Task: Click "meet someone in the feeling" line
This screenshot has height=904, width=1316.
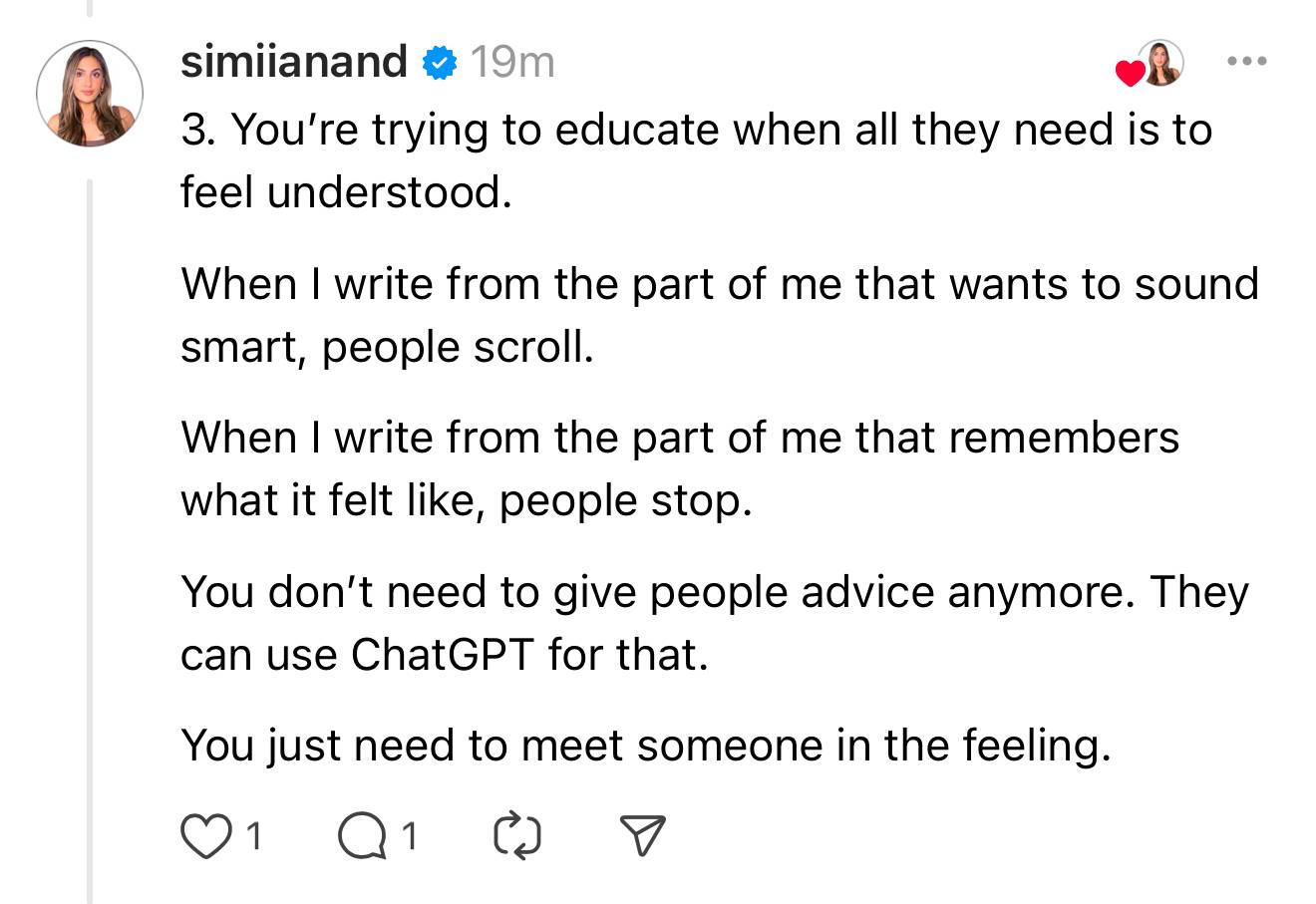Action: pyautogui.click(x=645, y=745)
